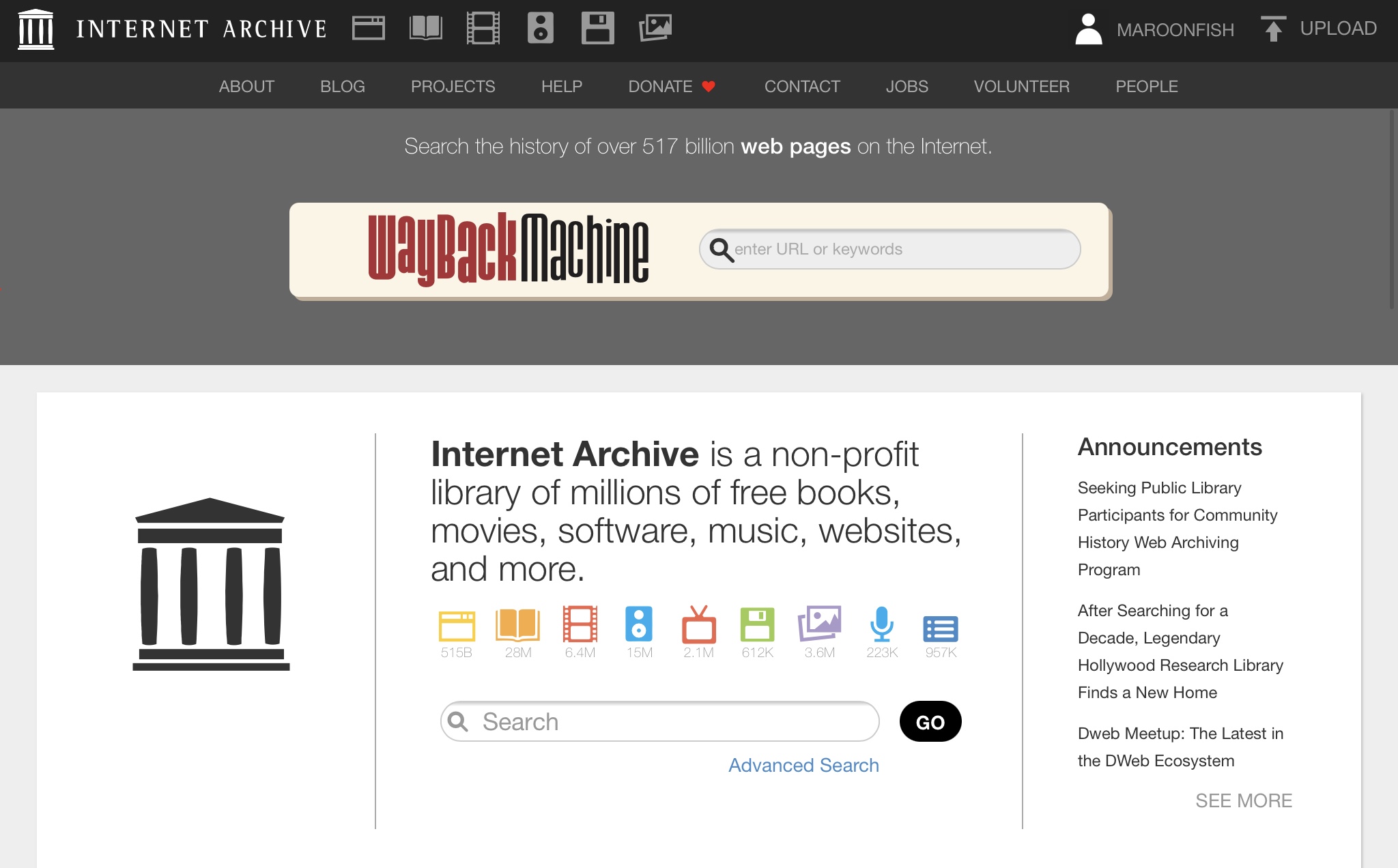Open the TV icon labeled 2.1M

[x=699, y=624]
